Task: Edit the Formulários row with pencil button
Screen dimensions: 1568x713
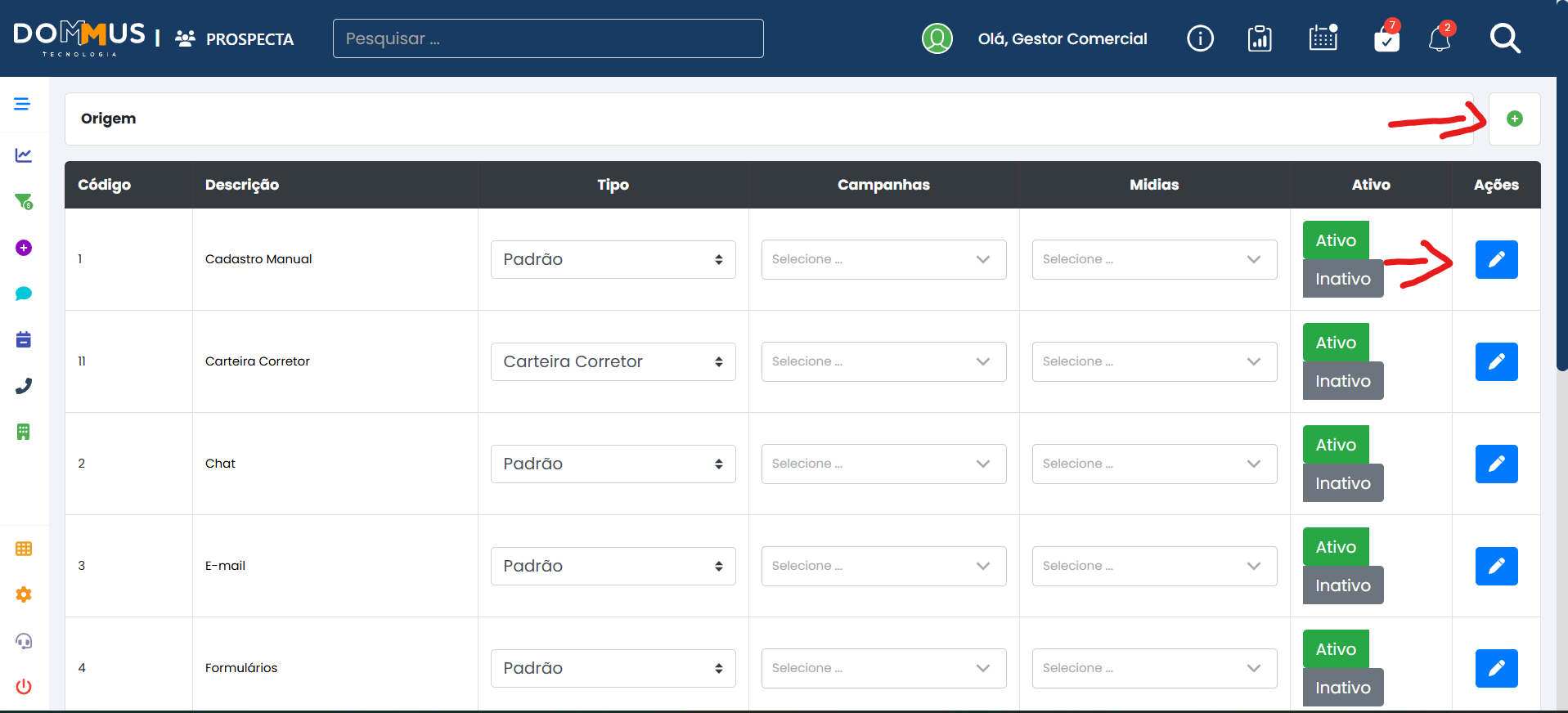Action: click(1496, 668)
